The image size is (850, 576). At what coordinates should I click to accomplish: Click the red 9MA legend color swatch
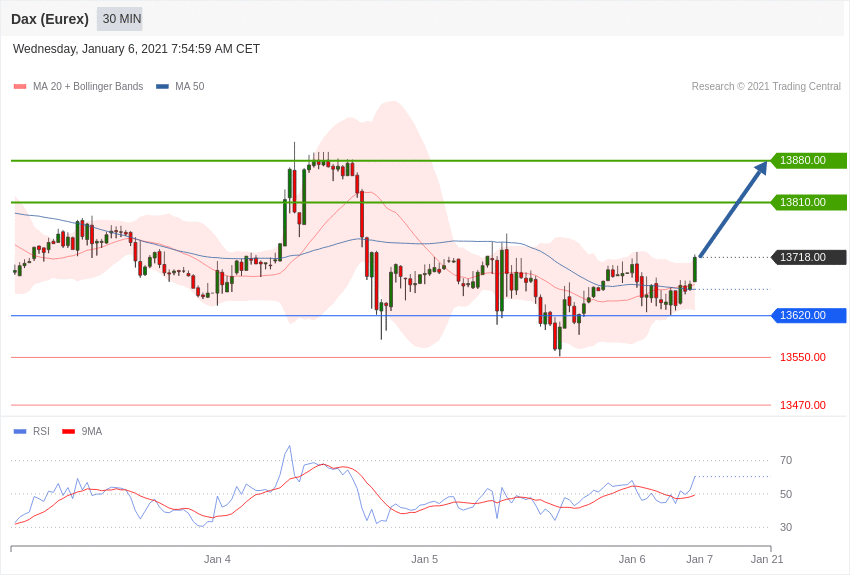[68, 432]
